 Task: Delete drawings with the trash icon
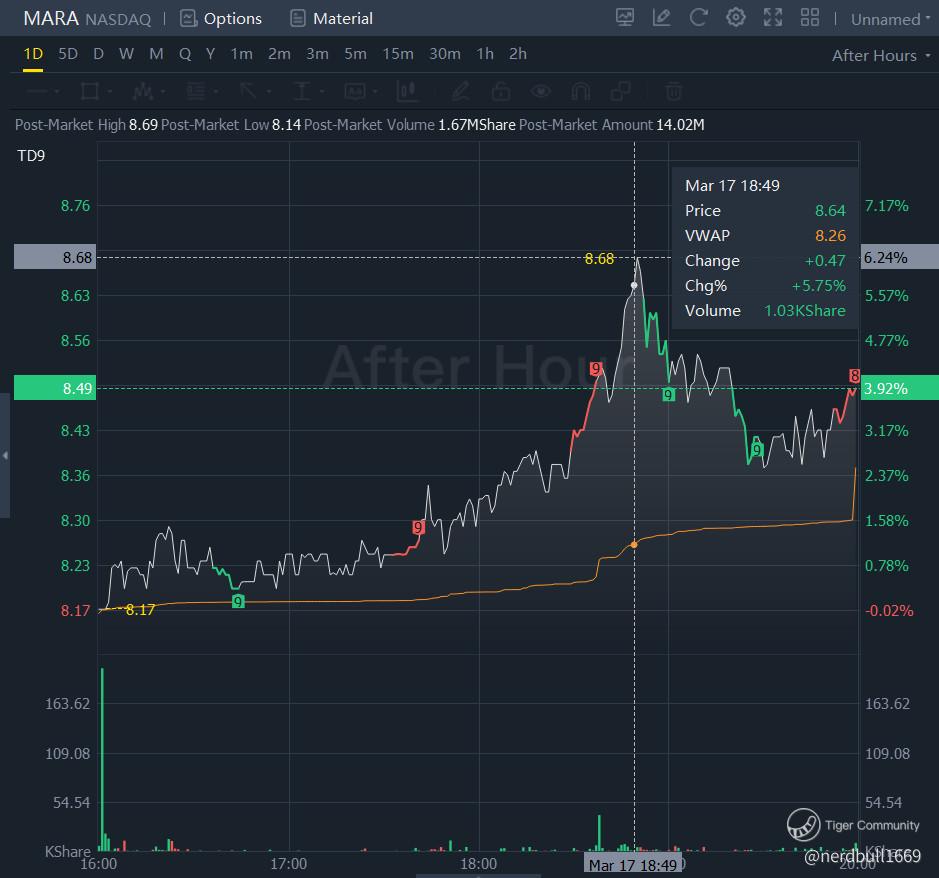point(674,92)
